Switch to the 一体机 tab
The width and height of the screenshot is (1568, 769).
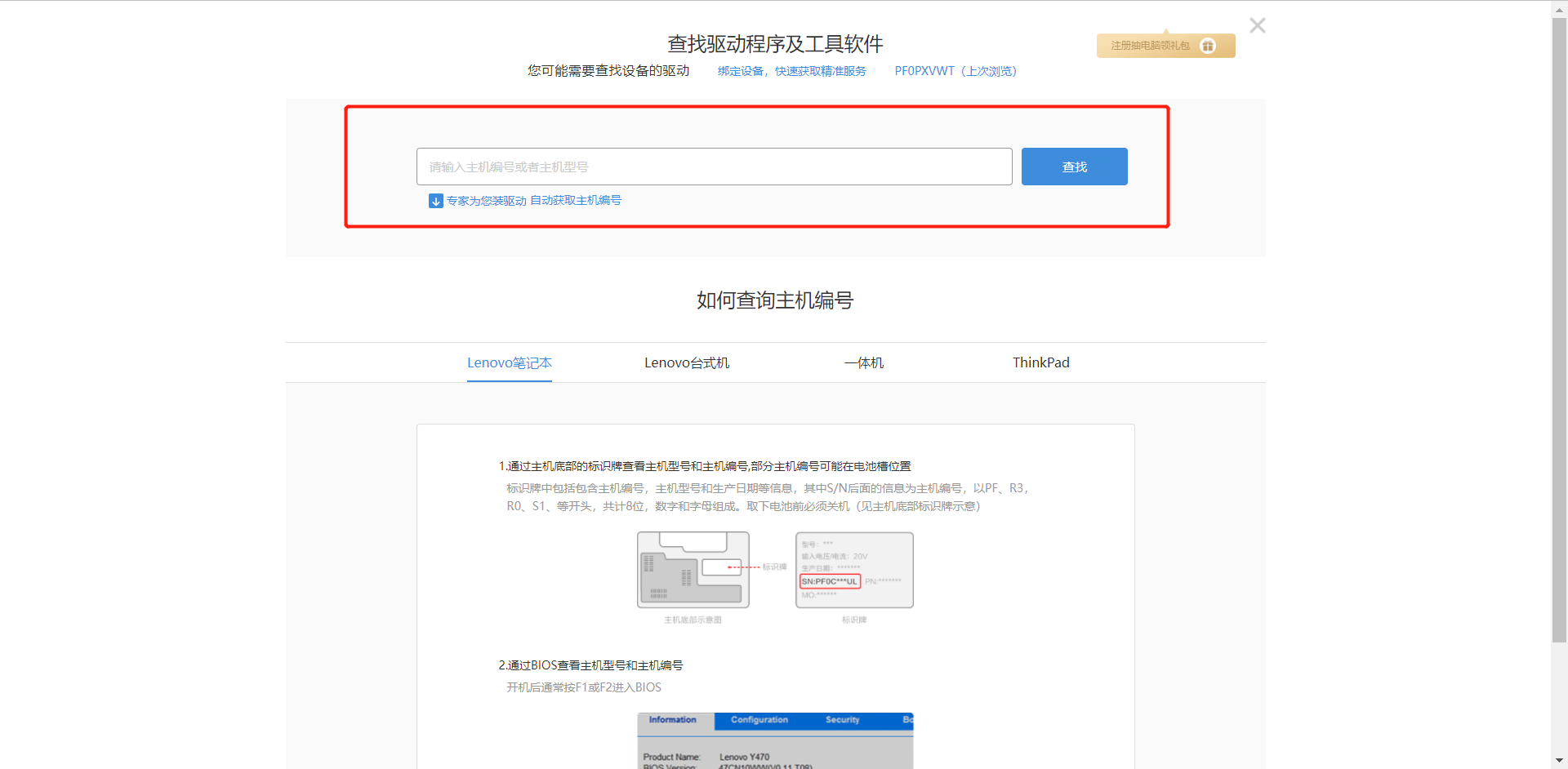[x=864, y=362]
